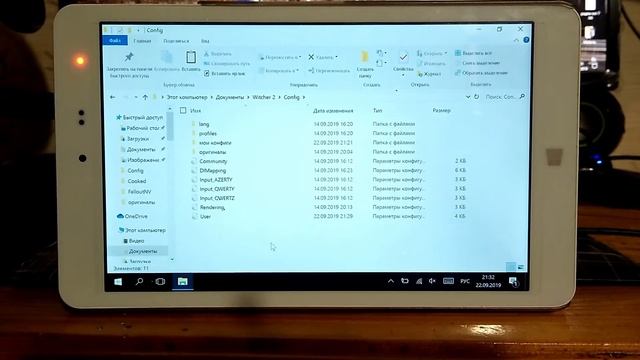The width and height of the screenshot is (640, 360).
Task: Click the Paste clipboard icon
Action: [191, 57]
